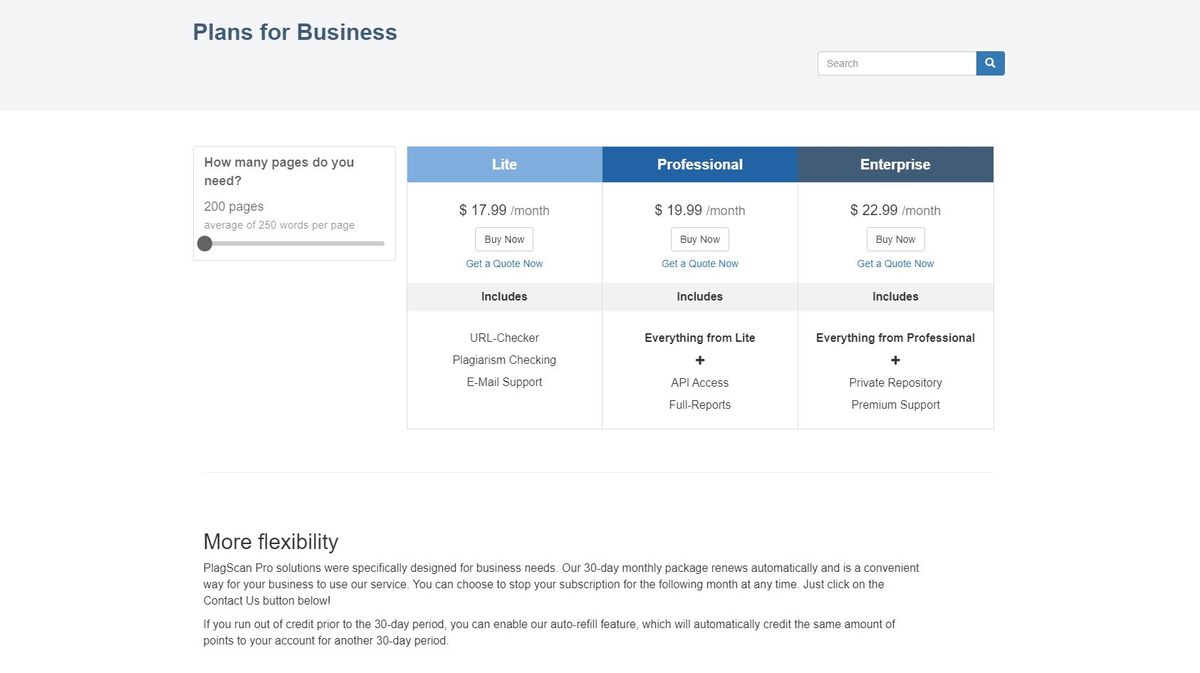The image size is (1200, 673).
Task: Click the $ 17.99 /month Lite price
Action: (504, 210)
